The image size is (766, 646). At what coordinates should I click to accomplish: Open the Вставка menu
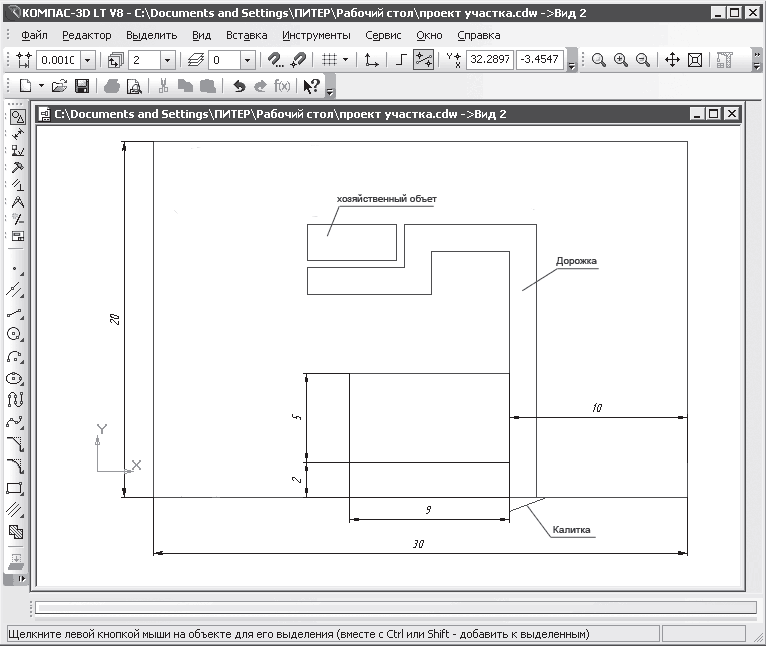[247, 35]
